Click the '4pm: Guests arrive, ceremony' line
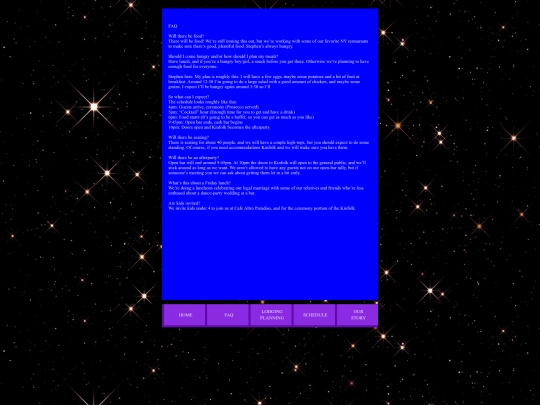540x405 pixels. pyautogui.click(x=214, y=107)
